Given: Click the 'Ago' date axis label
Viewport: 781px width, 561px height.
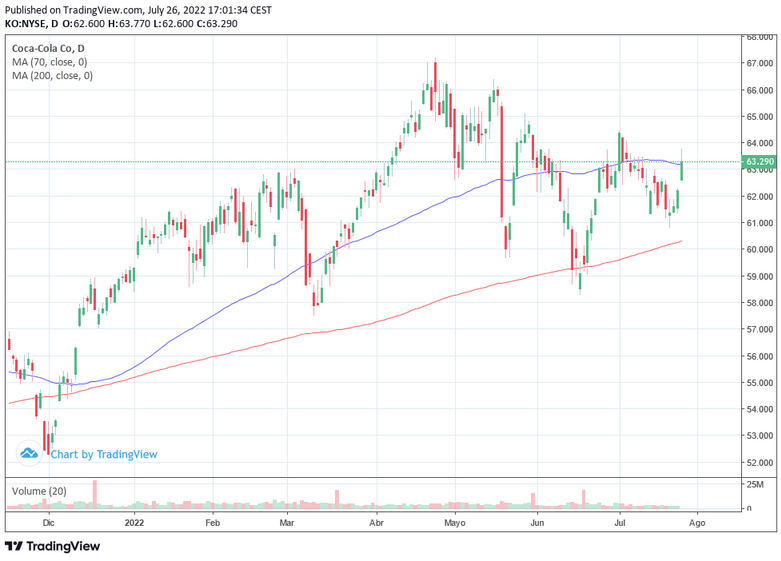Looking at the screenshot, I should click(x=697, y=523).
